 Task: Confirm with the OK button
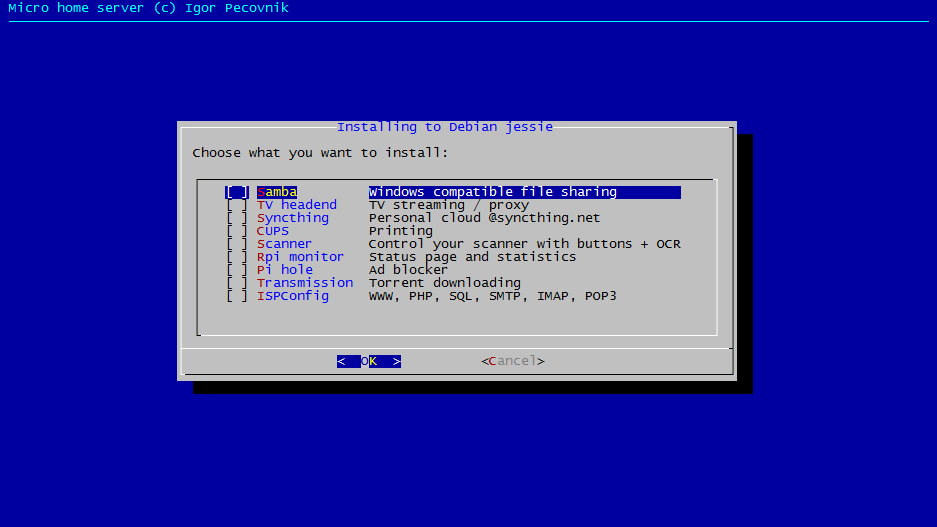pos(369,361)
